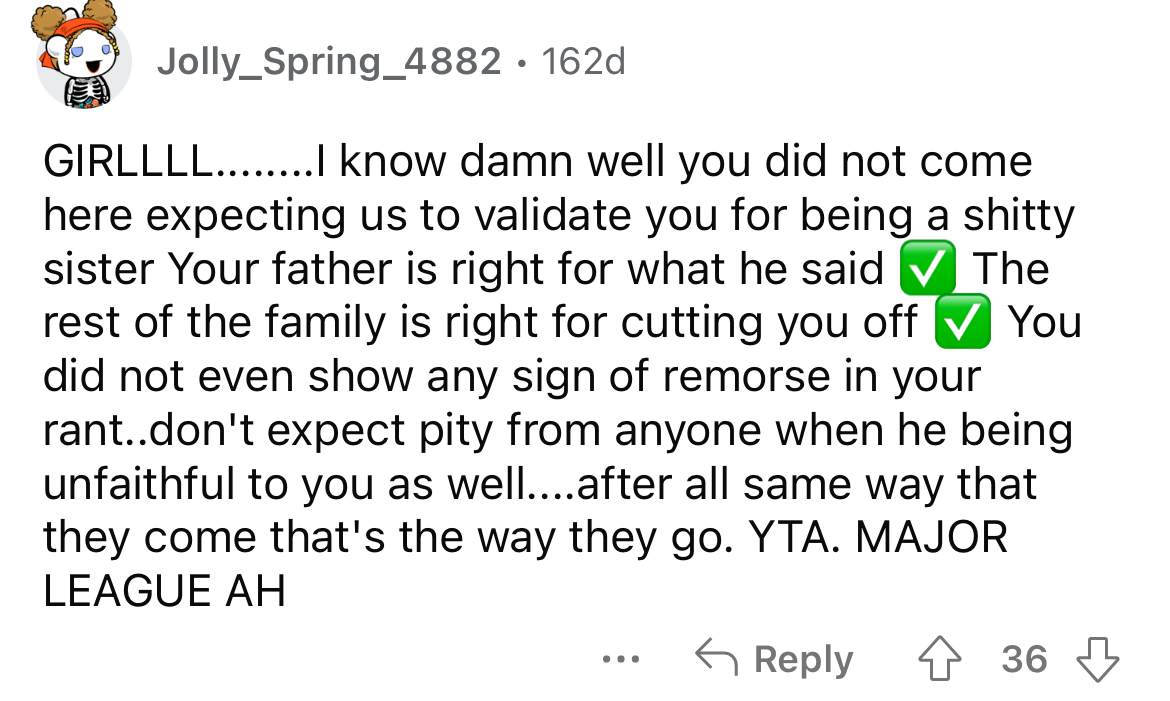This screenshot has width=1170, height=701.
Task: Downvote the comment with the down arrow
Action: point(1098,660)
